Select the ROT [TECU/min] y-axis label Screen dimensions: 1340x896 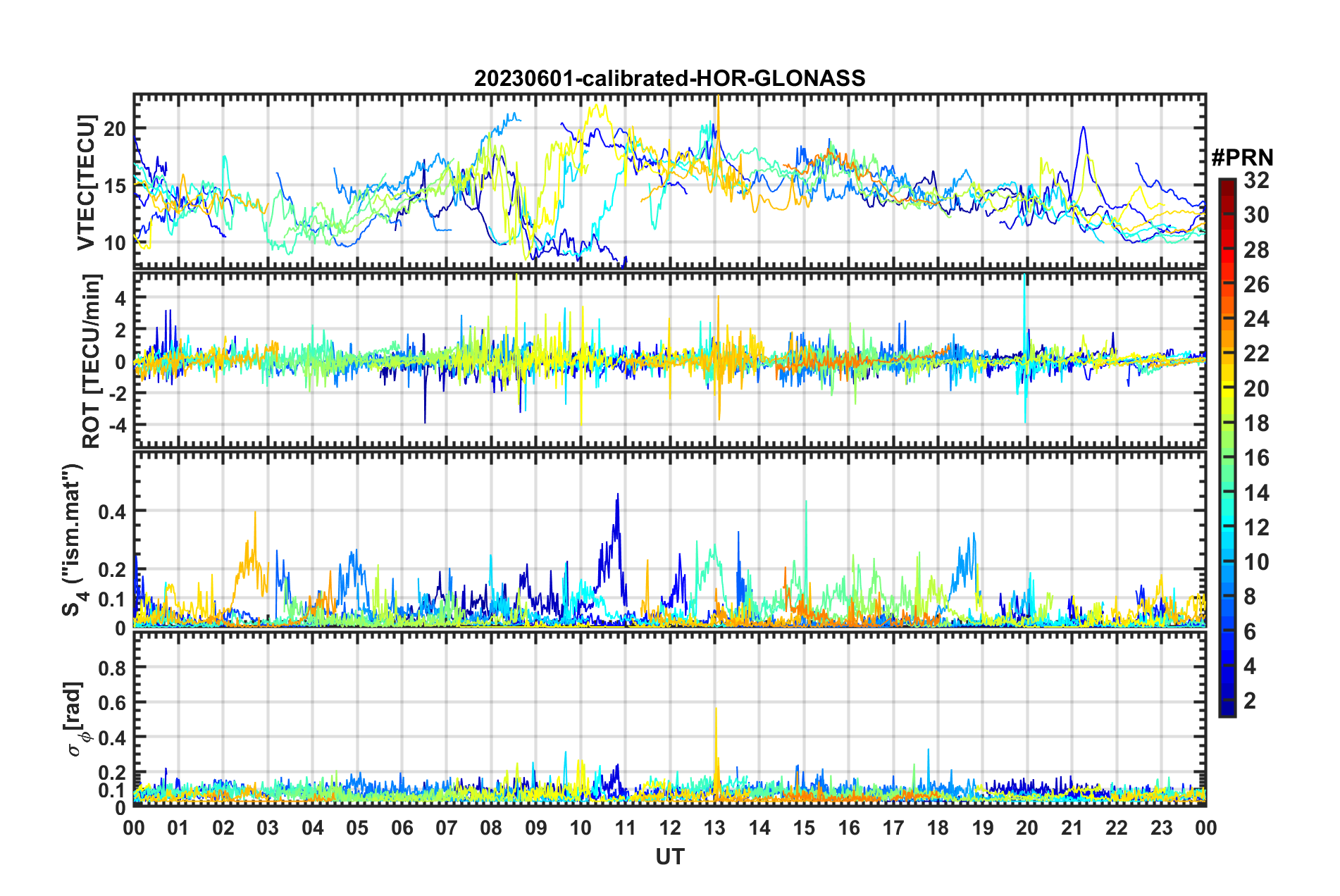click(x=92, y=361)
